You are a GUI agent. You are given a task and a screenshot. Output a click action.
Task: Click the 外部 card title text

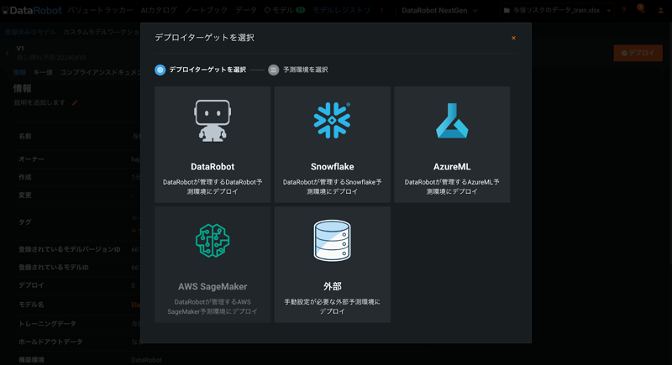(x=332, y=287)
